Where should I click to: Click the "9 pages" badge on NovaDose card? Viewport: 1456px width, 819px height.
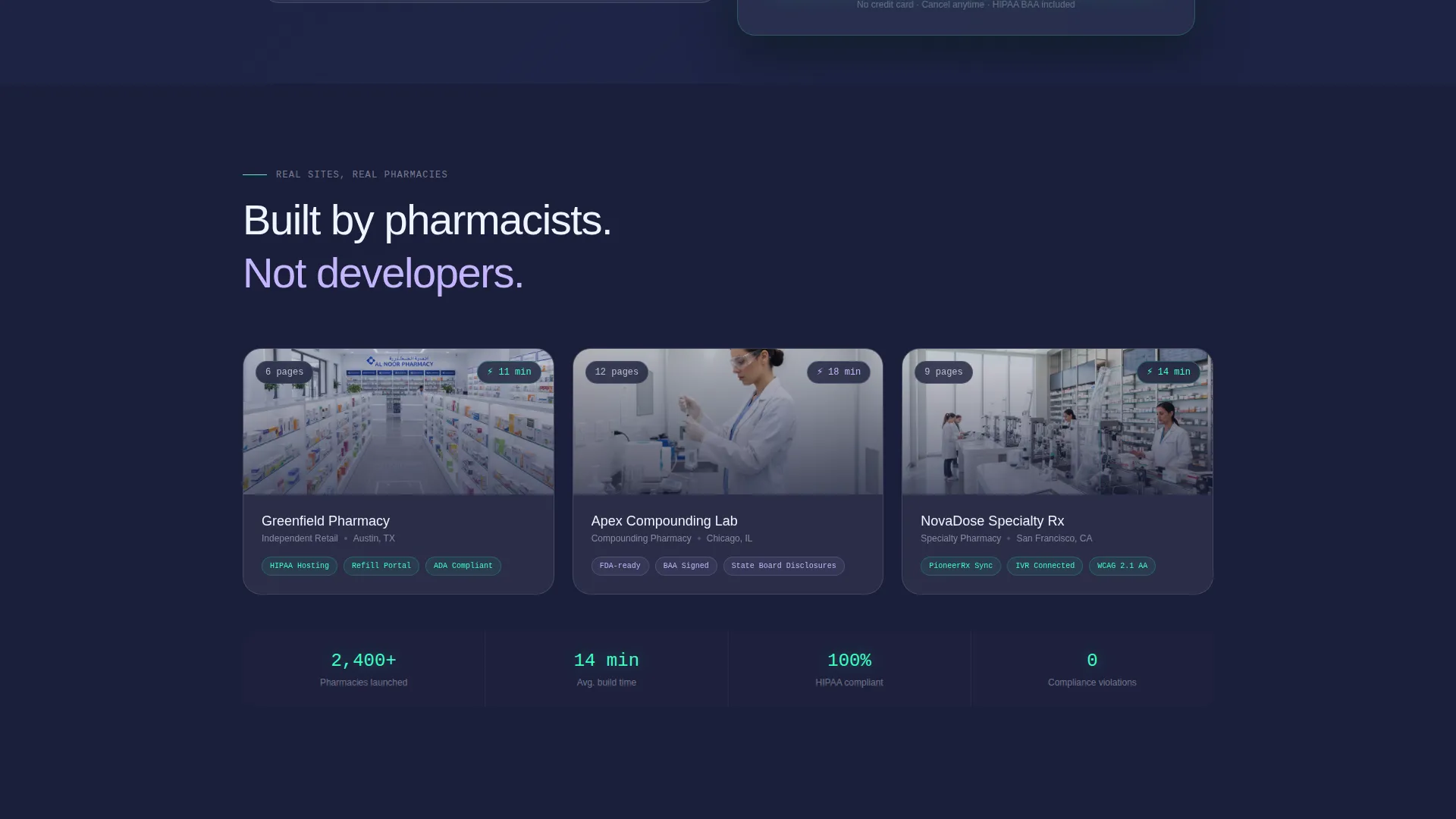pos(943,372)
